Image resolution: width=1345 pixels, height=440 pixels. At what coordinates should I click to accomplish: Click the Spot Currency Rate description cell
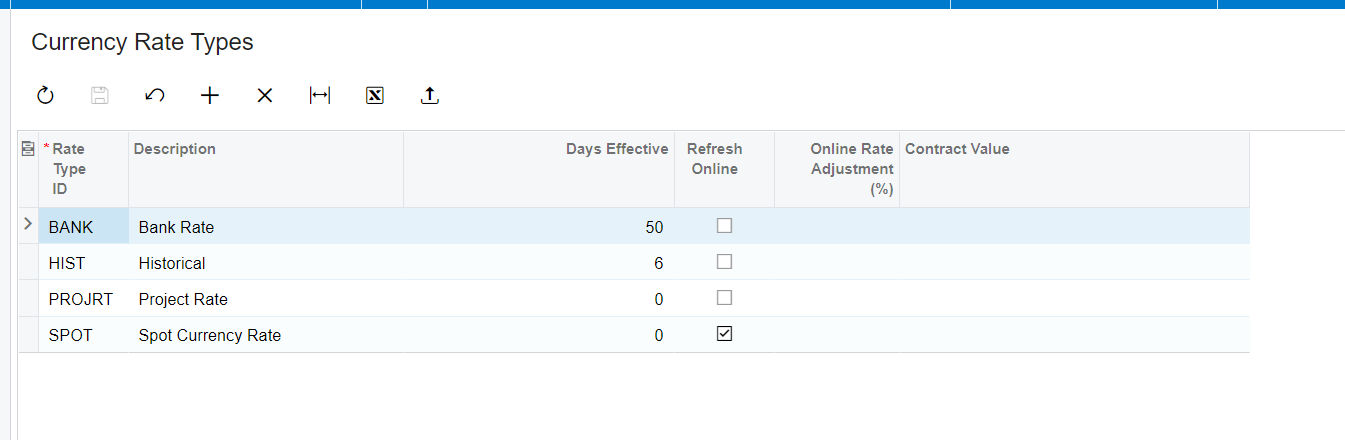(266, 335)
